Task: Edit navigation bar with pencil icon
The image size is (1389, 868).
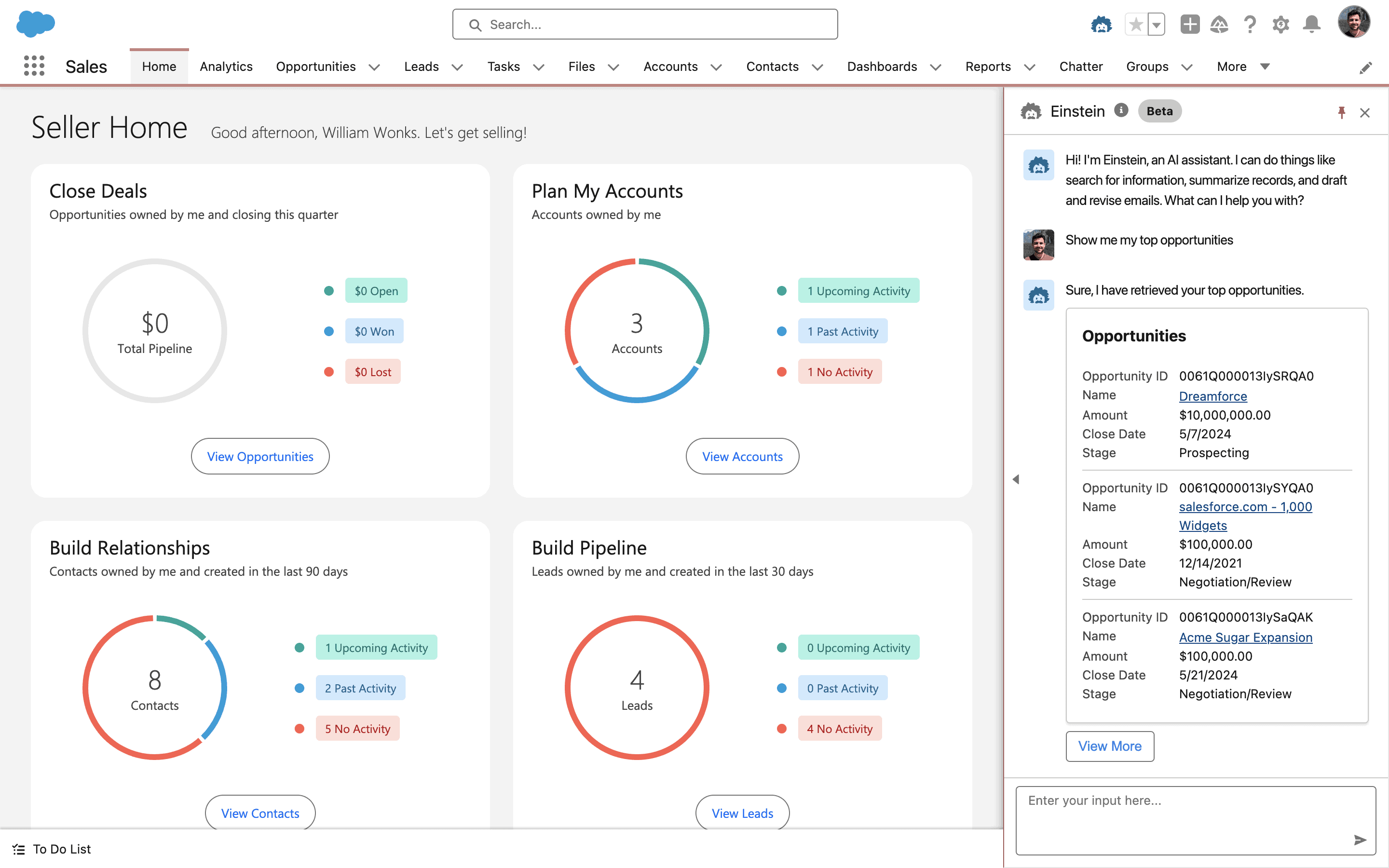Action: click(x=1365, y=68)
